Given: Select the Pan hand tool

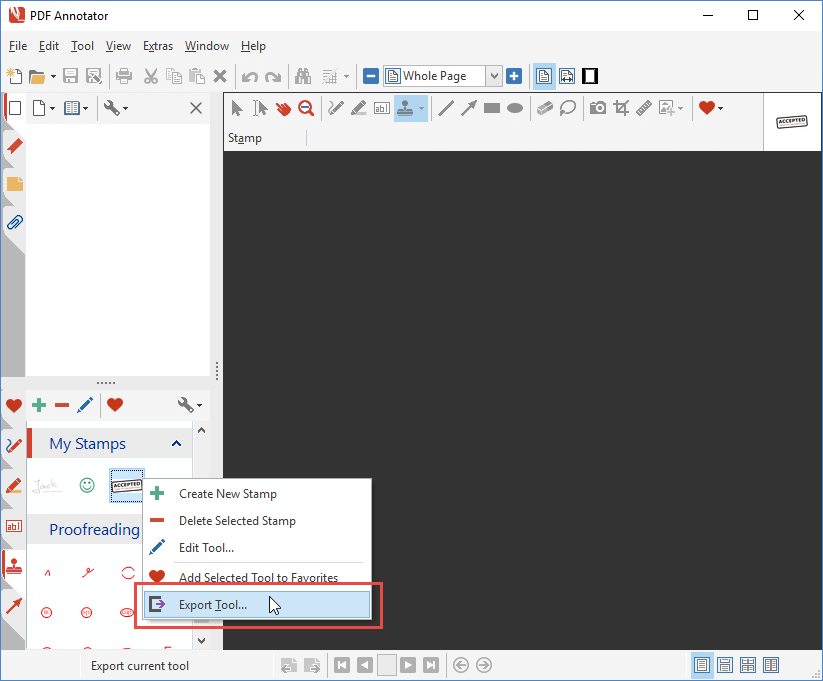Looking at the screenshot, I should coord(283,108).
